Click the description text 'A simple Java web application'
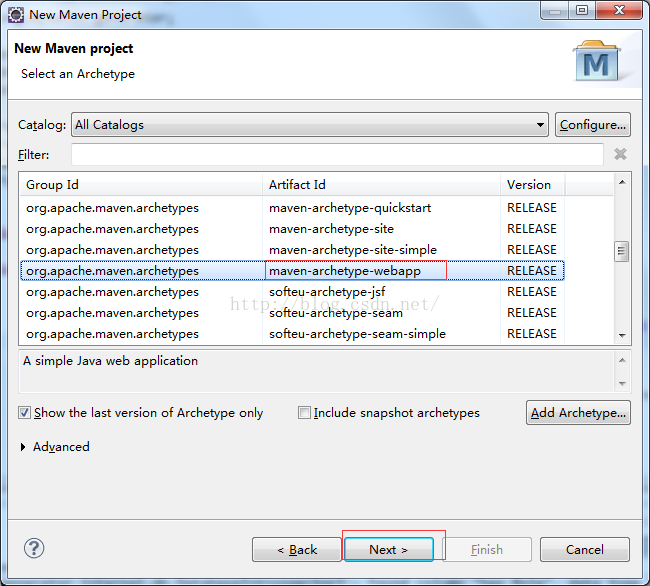 110,361
